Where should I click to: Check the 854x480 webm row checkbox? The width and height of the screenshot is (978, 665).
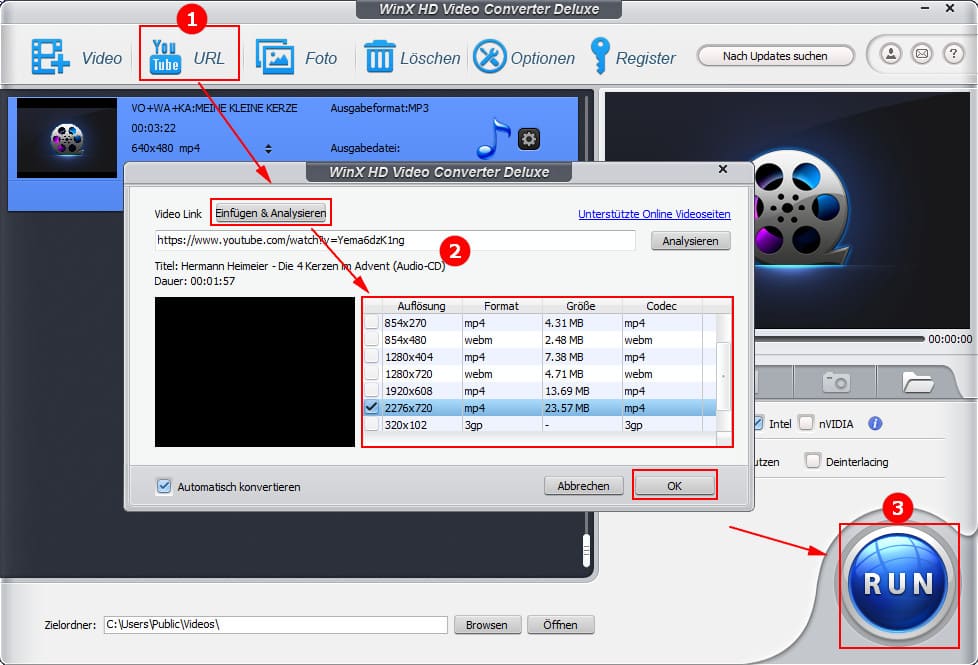tap(372, 339)
